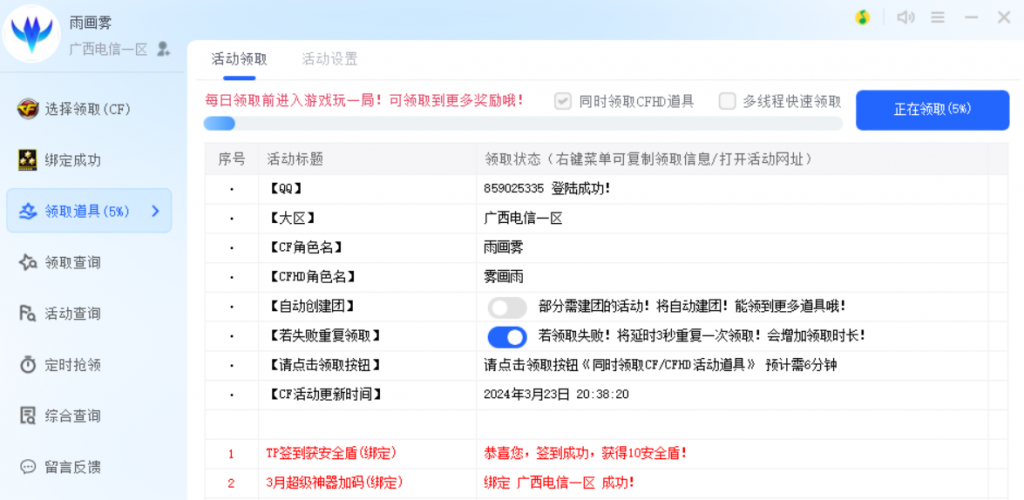Minimize the application window
1024x500 pixels.
[x=972, y=18]
